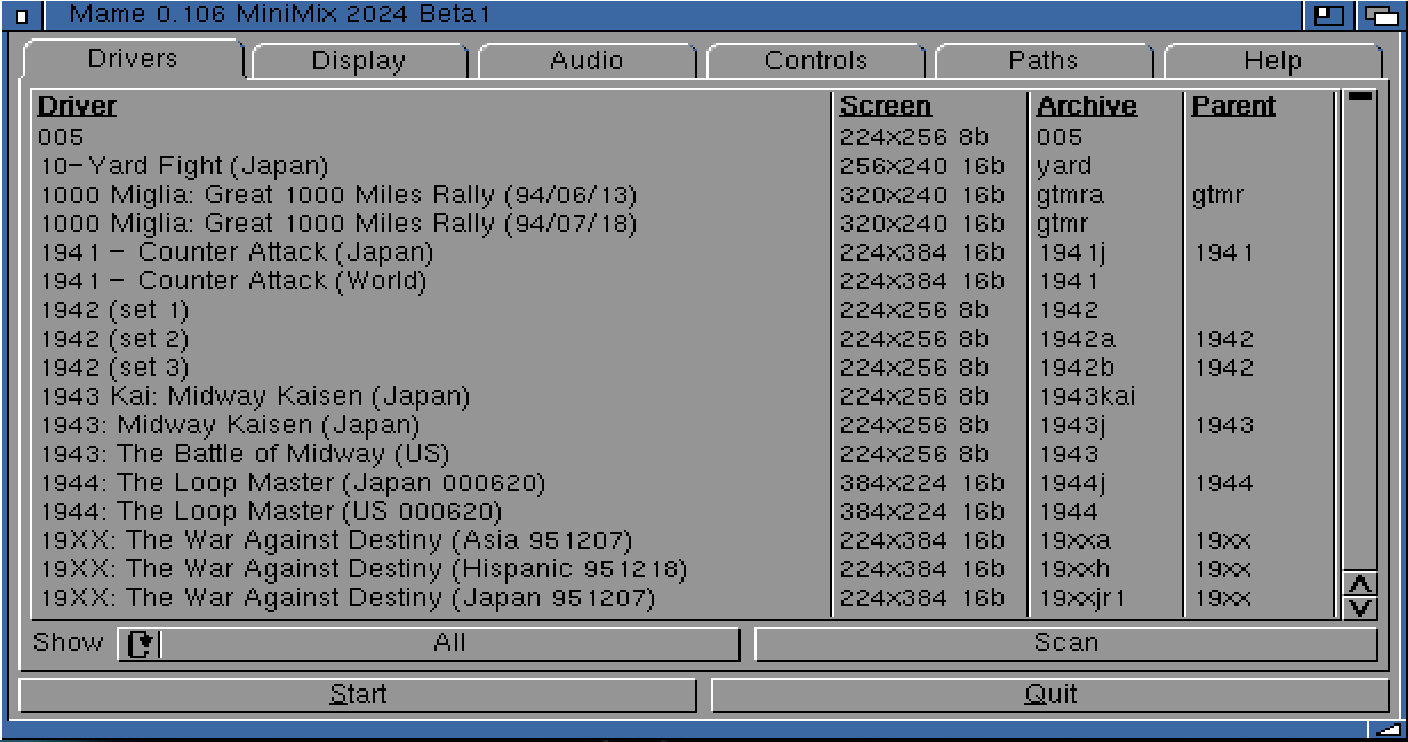Open the Show cycle gadget icon
Image resolution: width=1408 pixels, height=742 pixels.
click(x=139, y=644)
